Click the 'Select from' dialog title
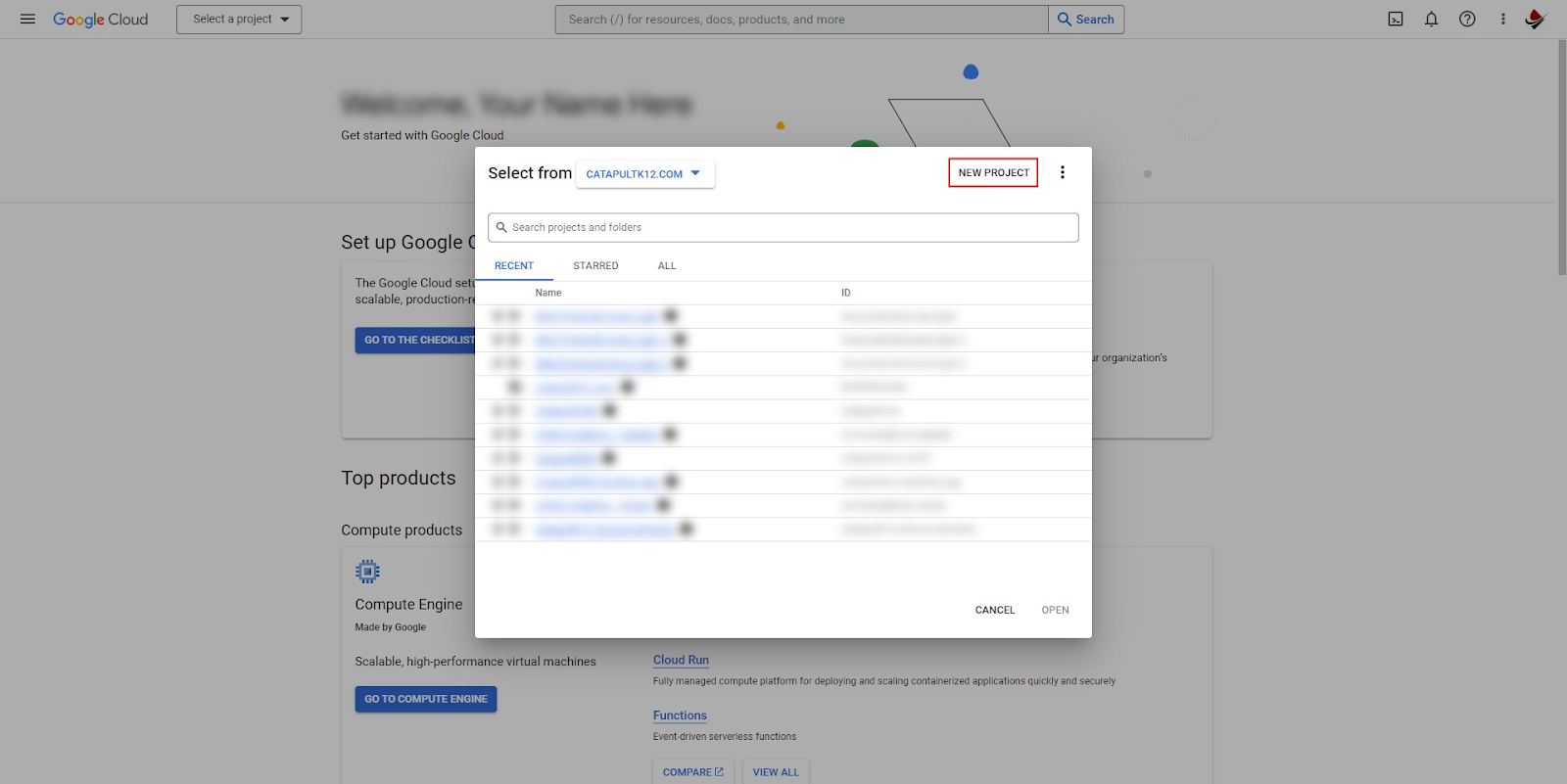 tap(530, 173)
